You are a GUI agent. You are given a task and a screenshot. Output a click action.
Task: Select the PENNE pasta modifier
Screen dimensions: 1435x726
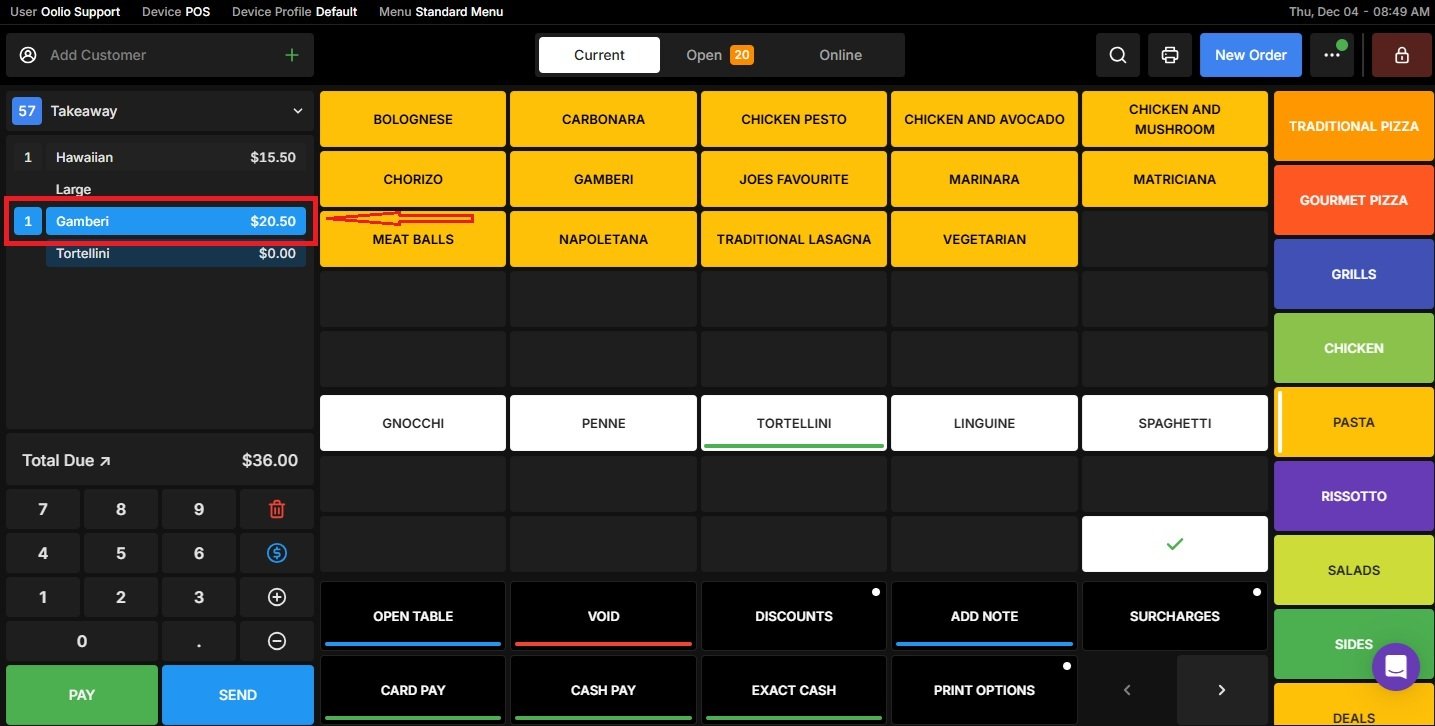602,422
